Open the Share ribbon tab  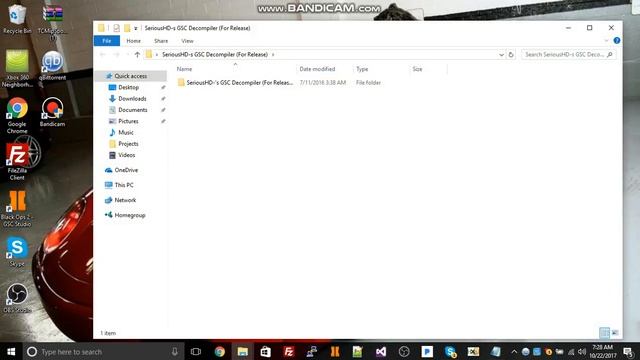(161, 41)
